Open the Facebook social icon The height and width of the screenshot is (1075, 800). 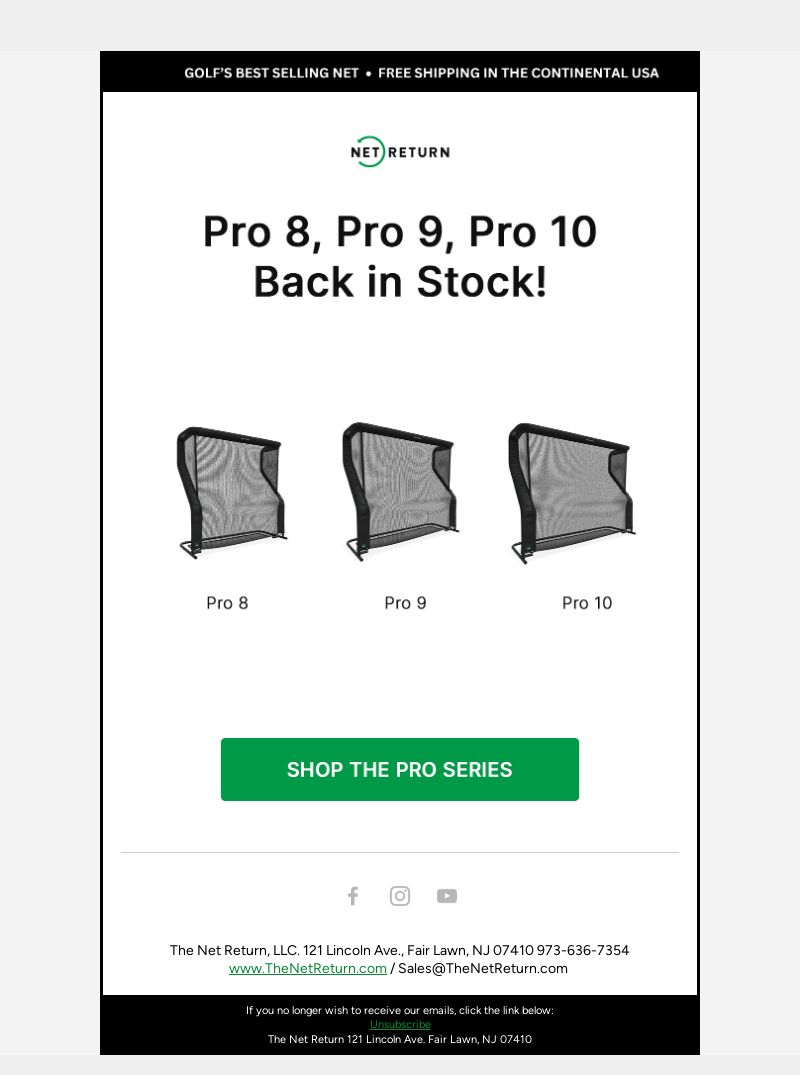tap(353, 896)
